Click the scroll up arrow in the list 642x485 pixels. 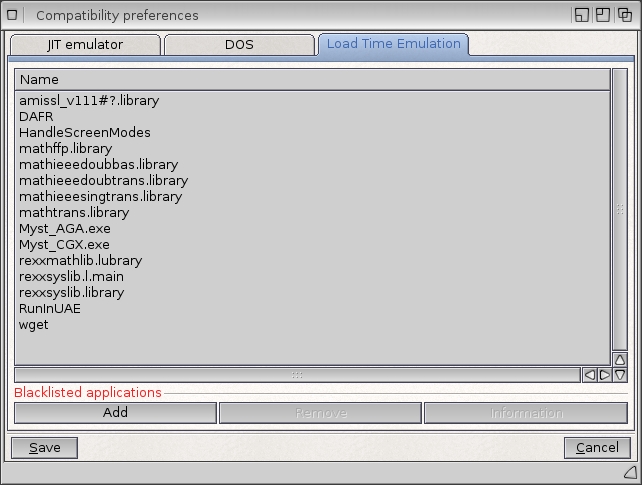[x=620, y=359]
